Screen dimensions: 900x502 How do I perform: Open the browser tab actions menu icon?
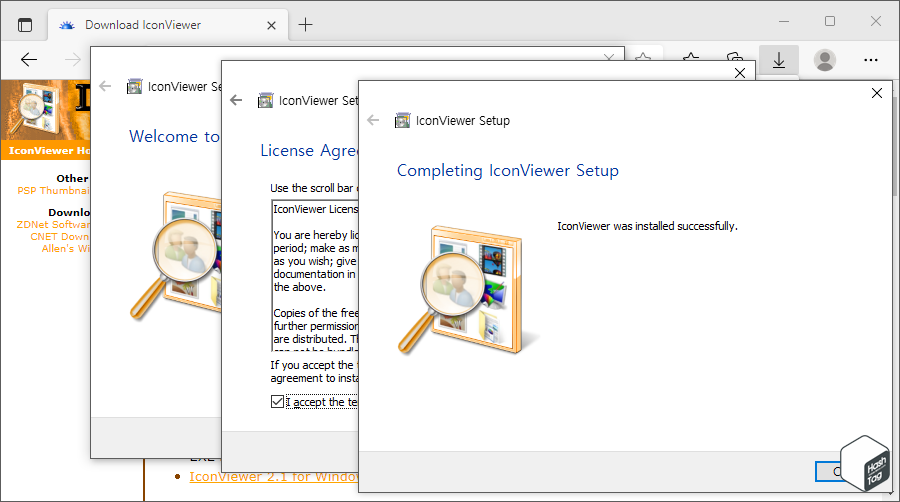25,25
